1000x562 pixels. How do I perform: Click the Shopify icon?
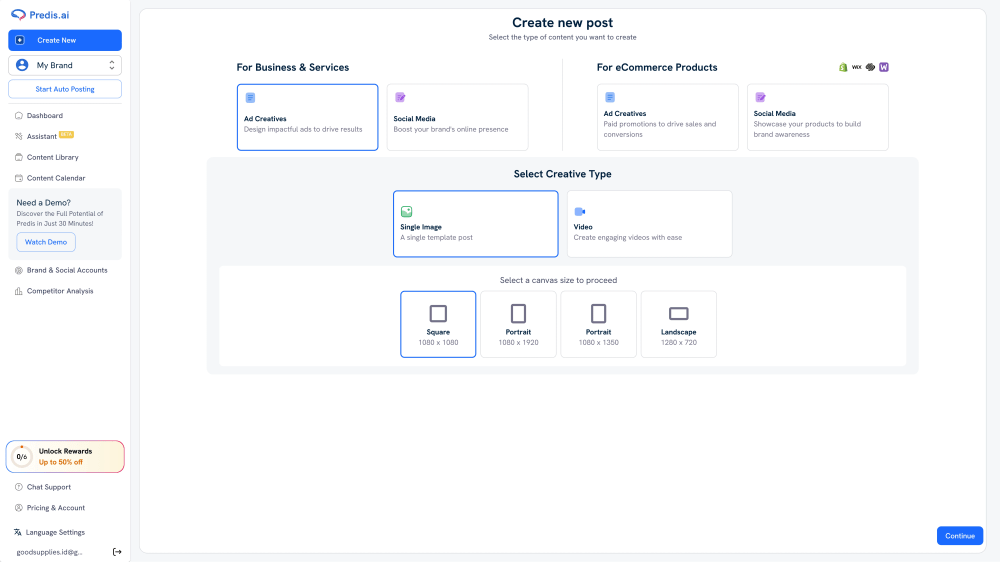coord(843,67)
